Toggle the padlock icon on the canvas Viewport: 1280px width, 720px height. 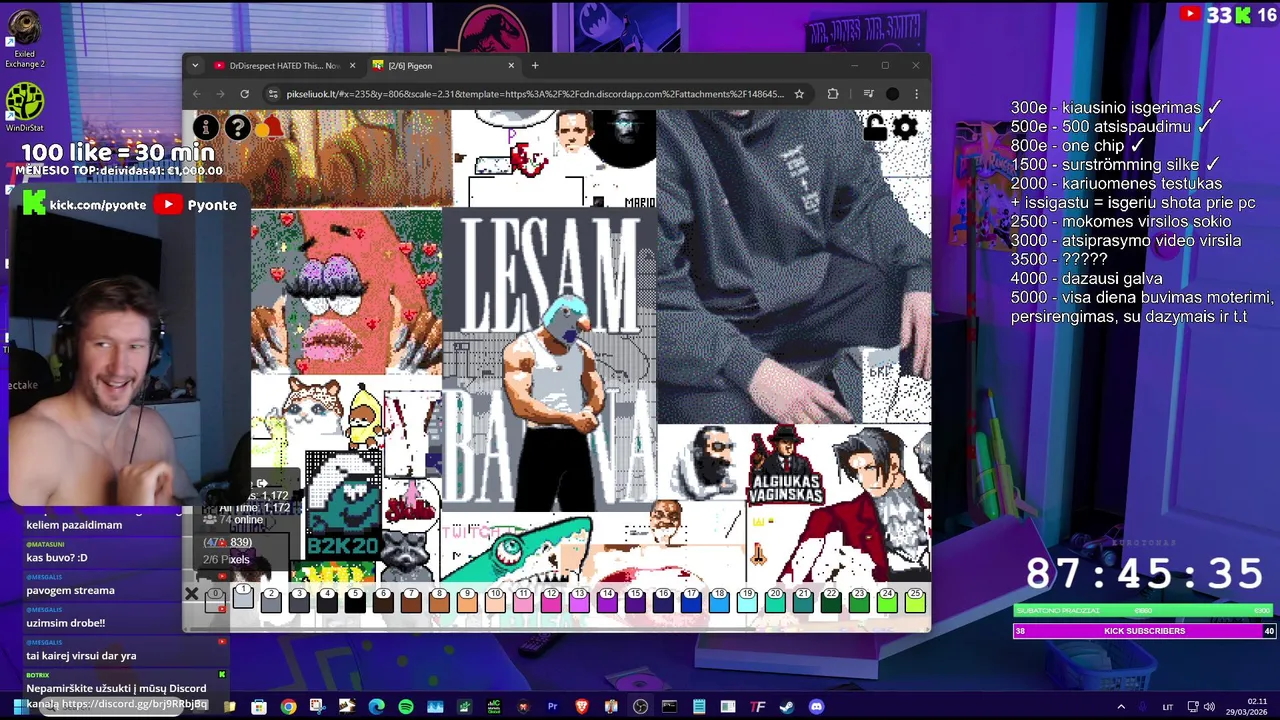click(875, 127)
